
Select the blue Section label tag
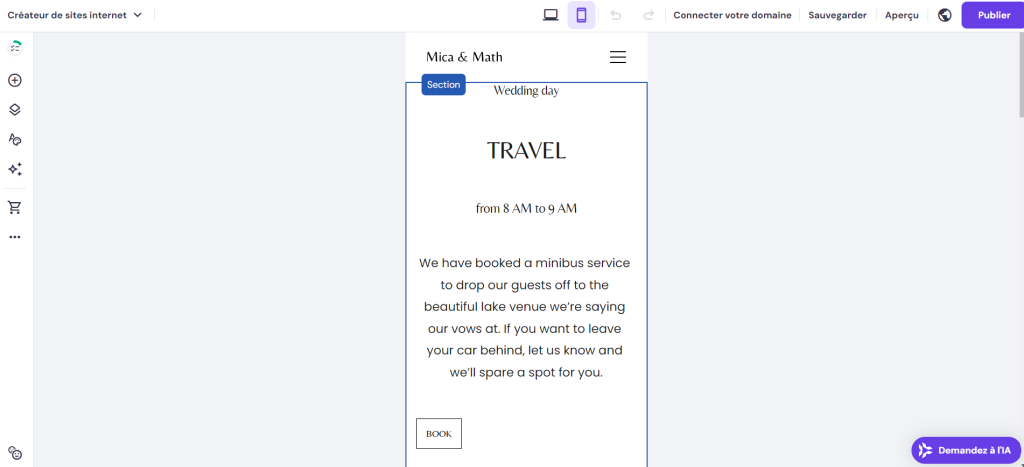(443, 85)
